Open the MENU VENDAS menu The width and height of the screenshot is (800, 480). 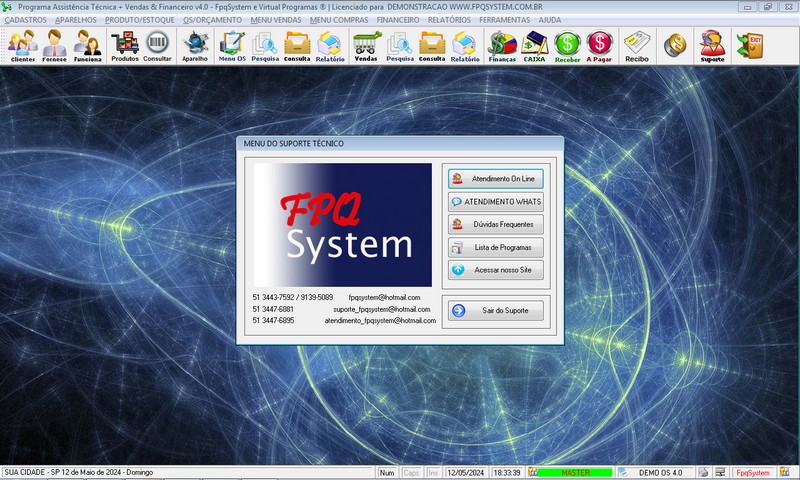click(276, 20)
